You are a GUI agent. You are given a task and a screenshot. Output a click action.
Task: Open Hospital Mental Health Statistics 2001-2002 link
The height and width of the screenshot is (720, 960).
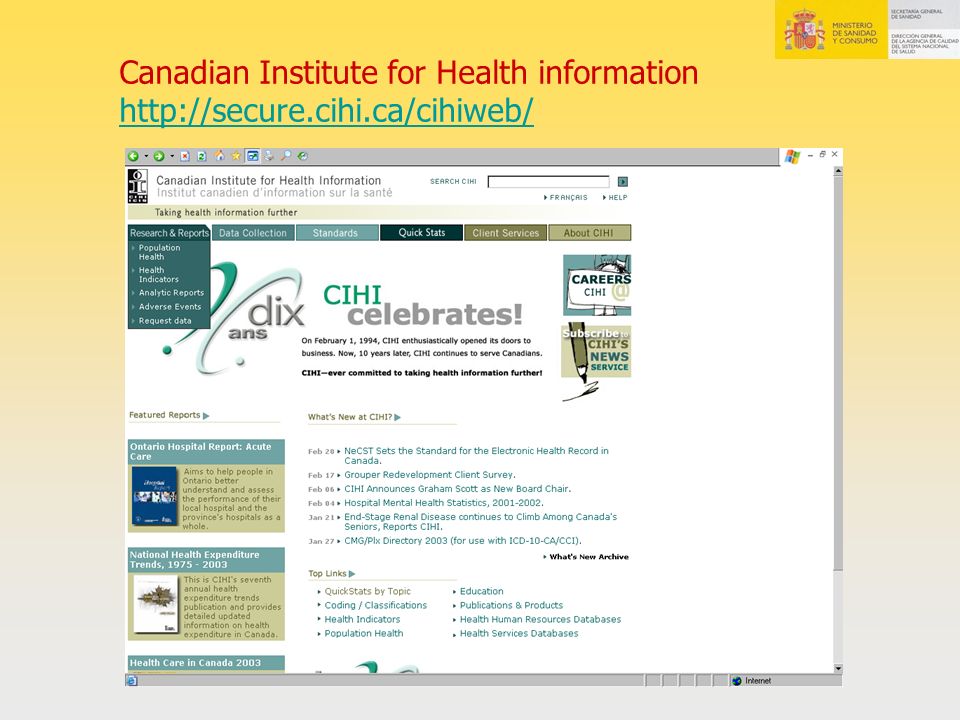[x=444, y=503]
